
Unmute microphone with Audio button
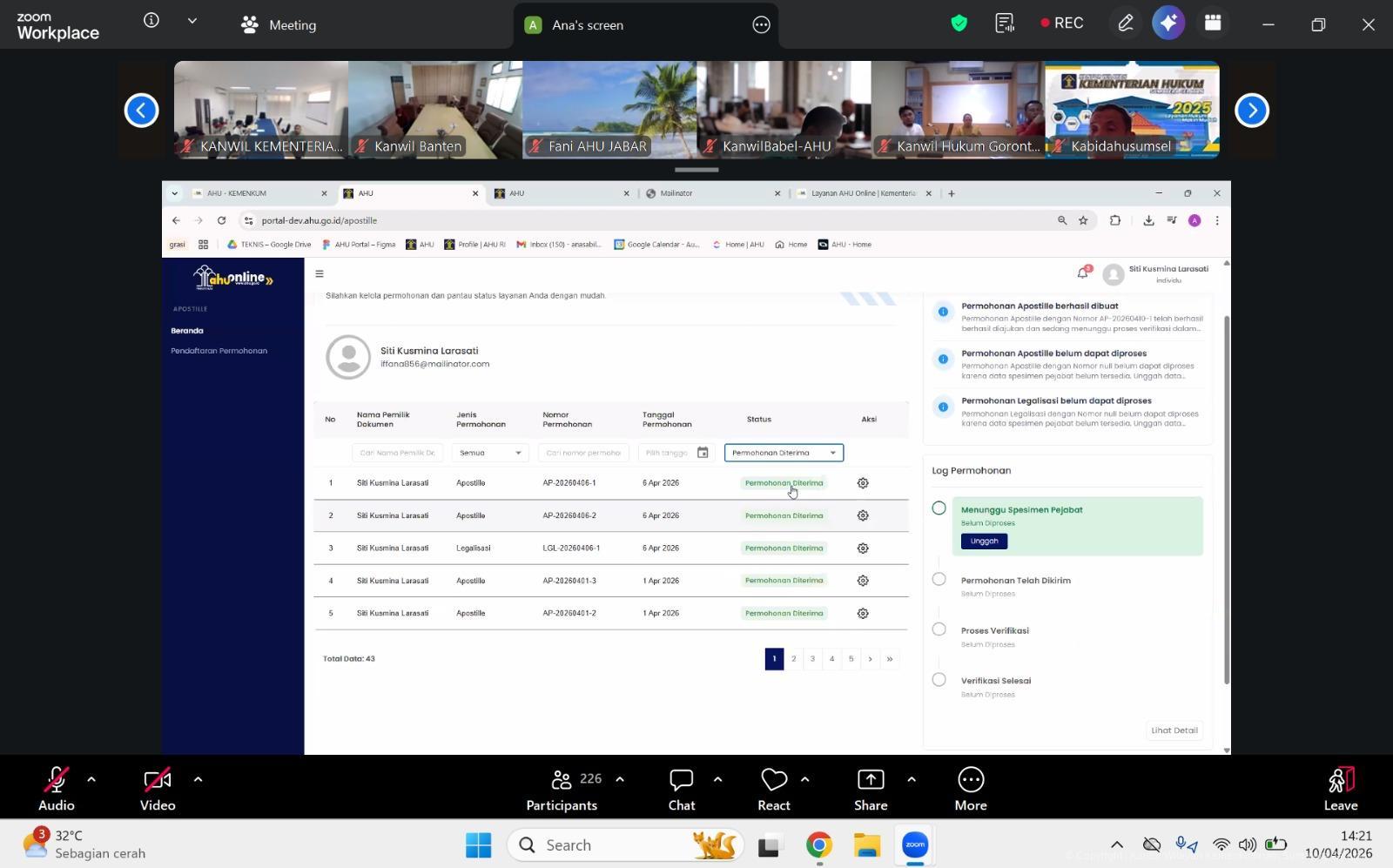tap(57, 789)
